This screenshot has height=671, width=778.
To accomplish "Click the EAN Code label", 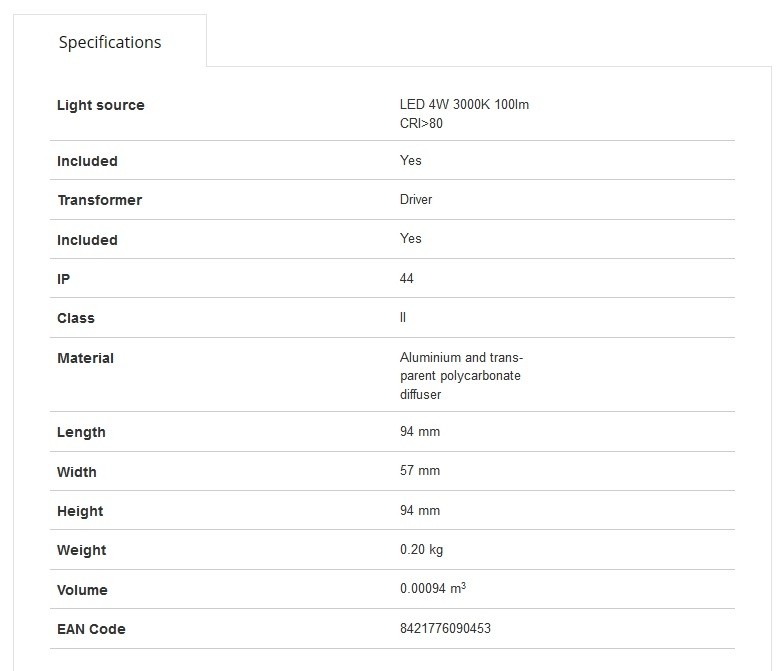I will (91, 629).
